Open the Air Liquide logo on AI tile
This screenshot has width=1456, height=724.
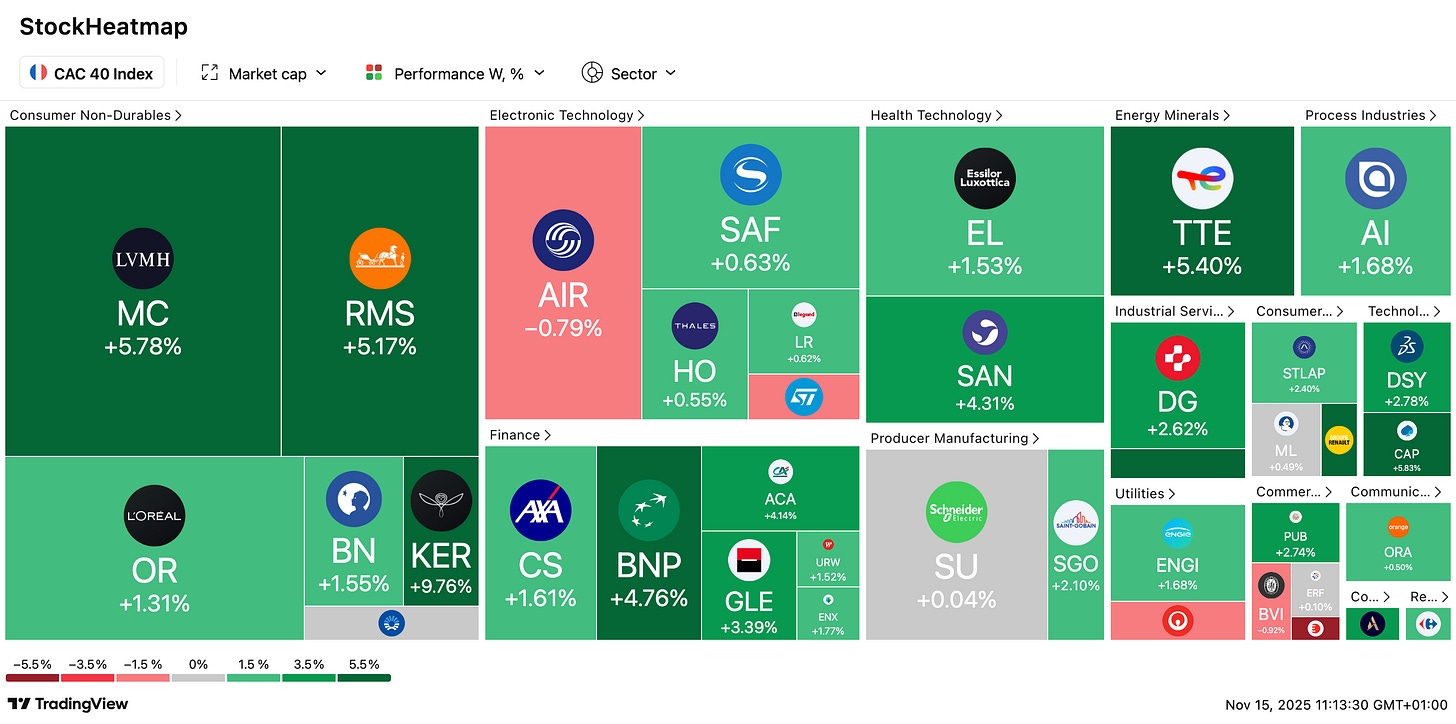(1375, 178)
